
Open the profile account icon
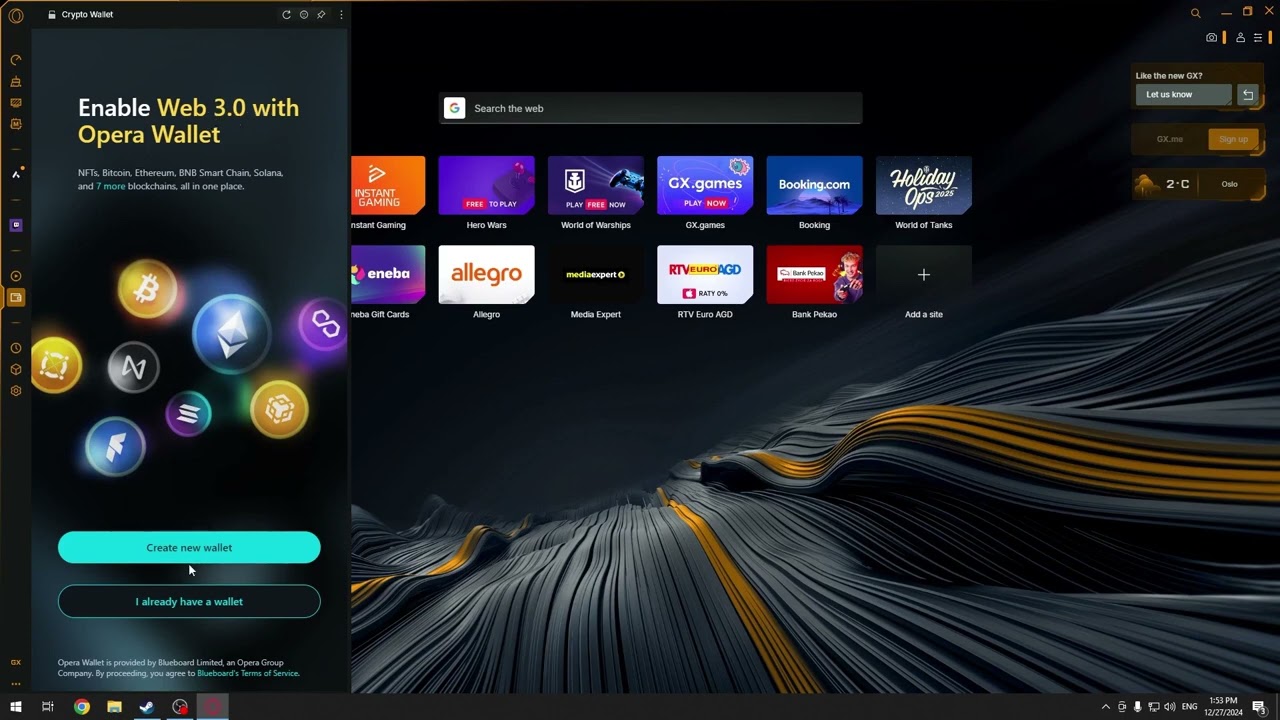[x=1240, y=38]
